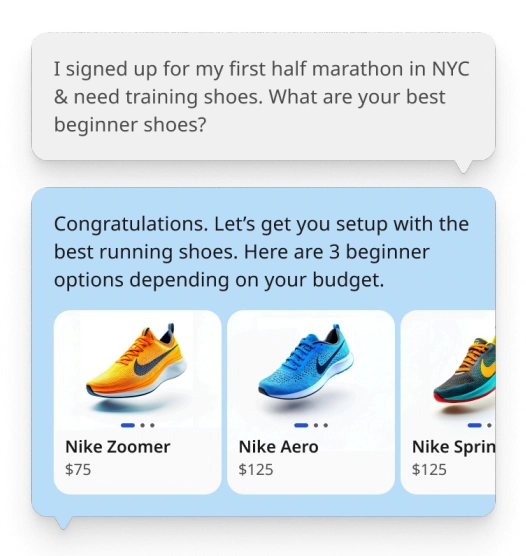Image resolution: width=526 pixels, height=556 pixels.
Task: Select third carousel dot under Nike Aero
Action: (326, 425)
